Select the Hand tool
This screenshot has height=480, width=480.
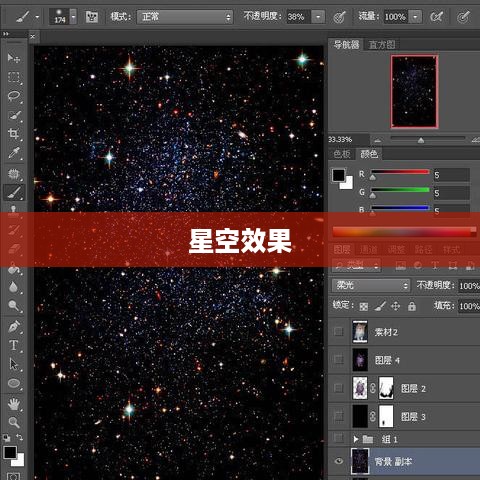tap(14, 404)
